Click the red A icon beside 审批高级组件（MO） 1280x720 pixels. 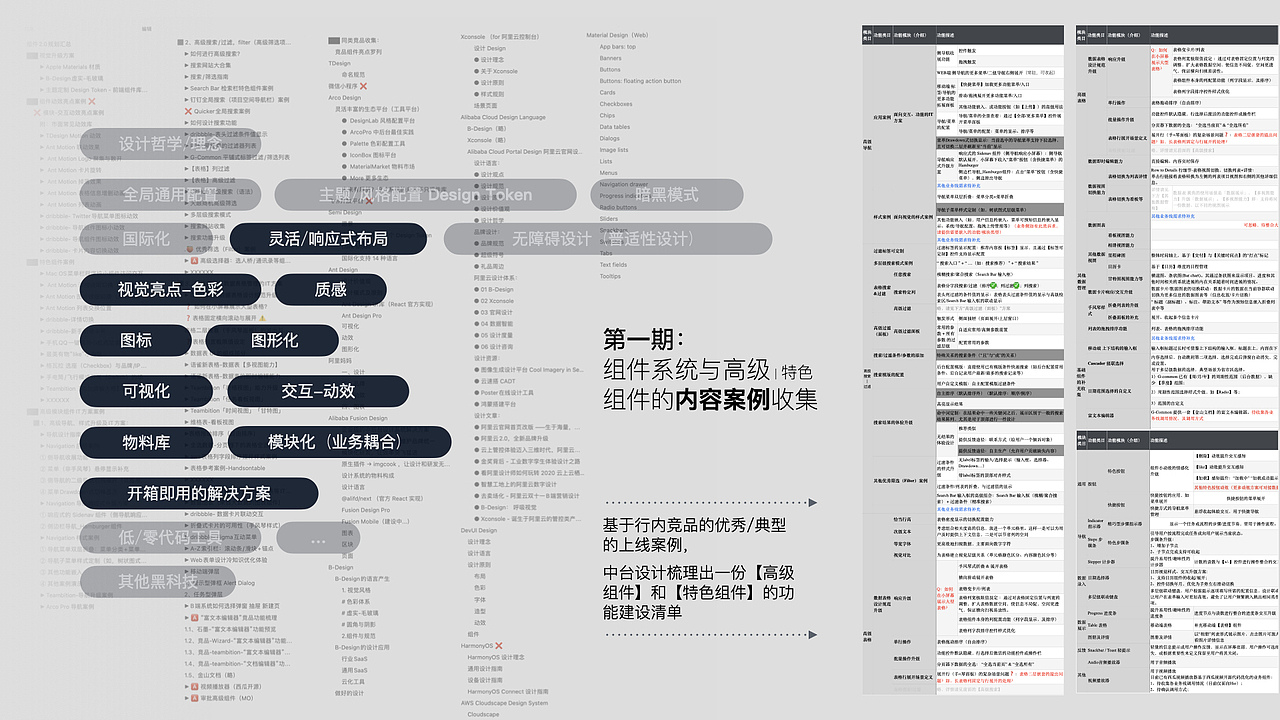click(x=193, y=698)
